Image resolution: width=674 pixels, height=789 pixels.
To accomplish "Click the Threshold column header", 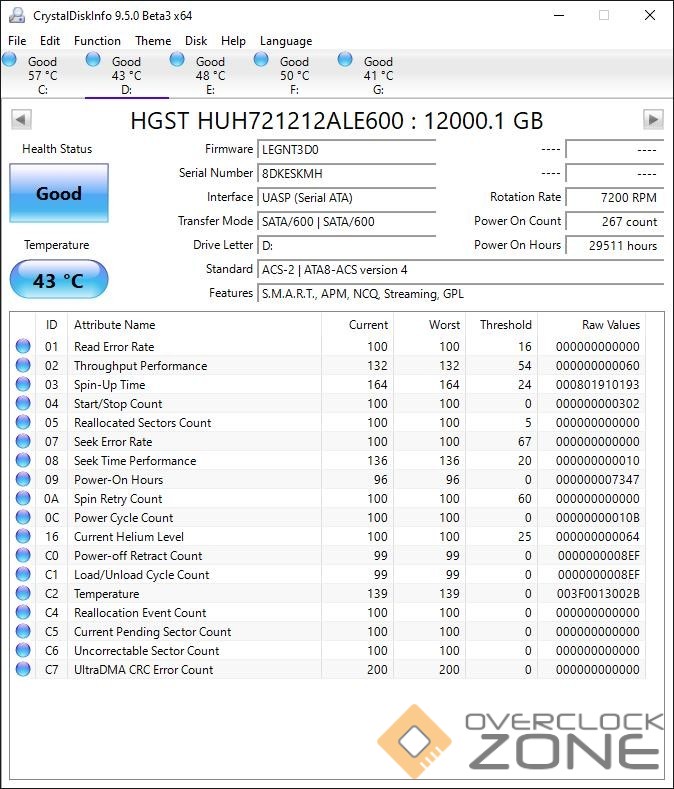I will (501, 325).
